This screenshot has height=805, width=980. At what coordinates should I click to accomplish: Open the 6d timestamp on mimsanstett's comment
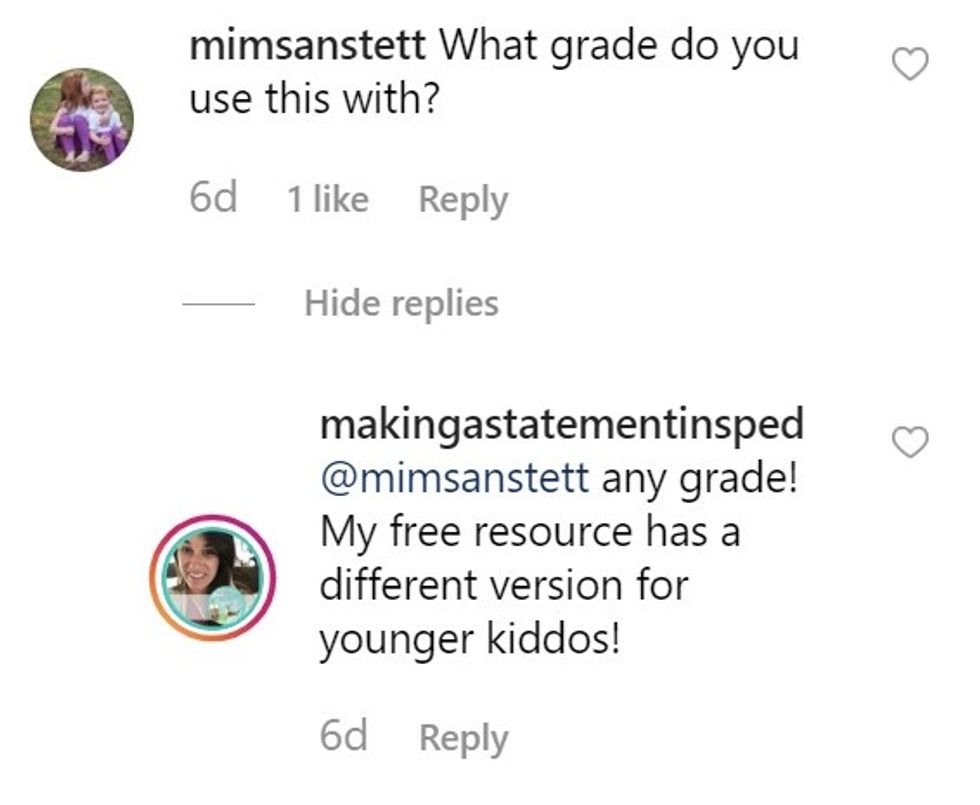(213, 200)
